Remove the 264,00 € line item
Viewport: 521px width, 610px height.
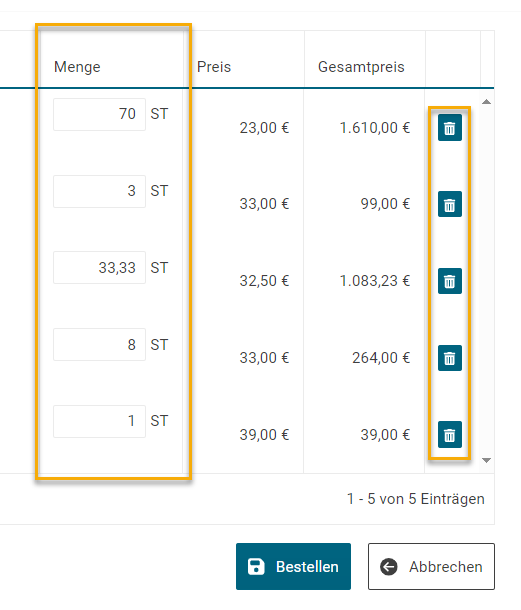pyautogui.click(x=449, y=358)
